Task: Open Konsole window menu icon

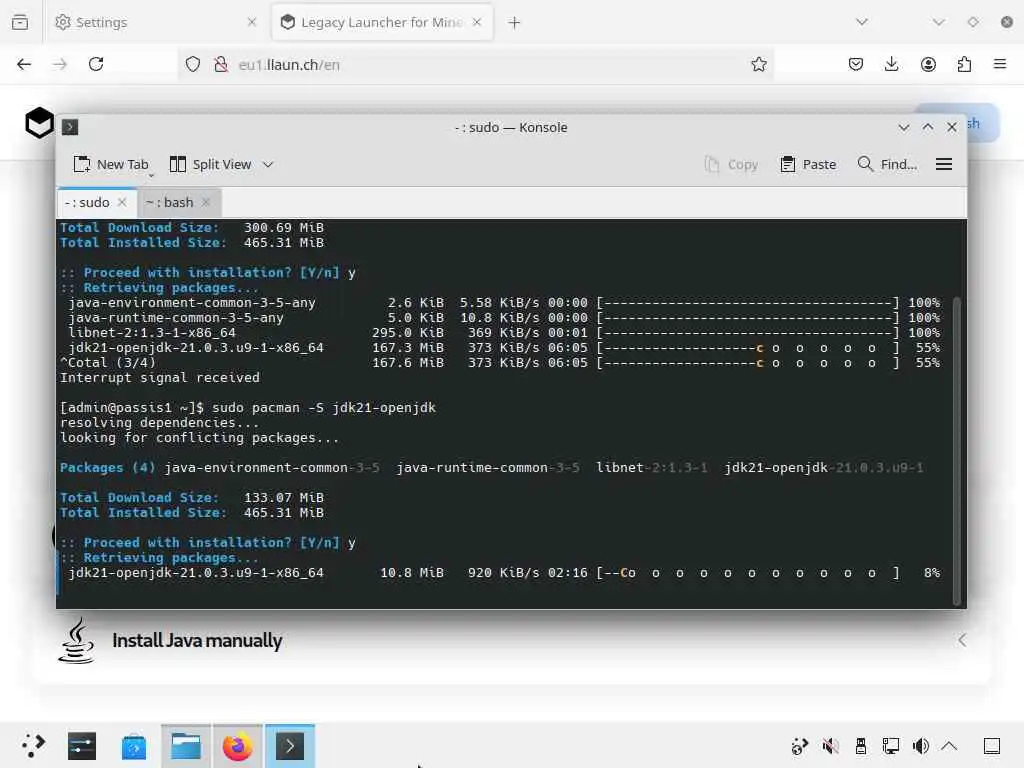Action: [x=70, y=127]
